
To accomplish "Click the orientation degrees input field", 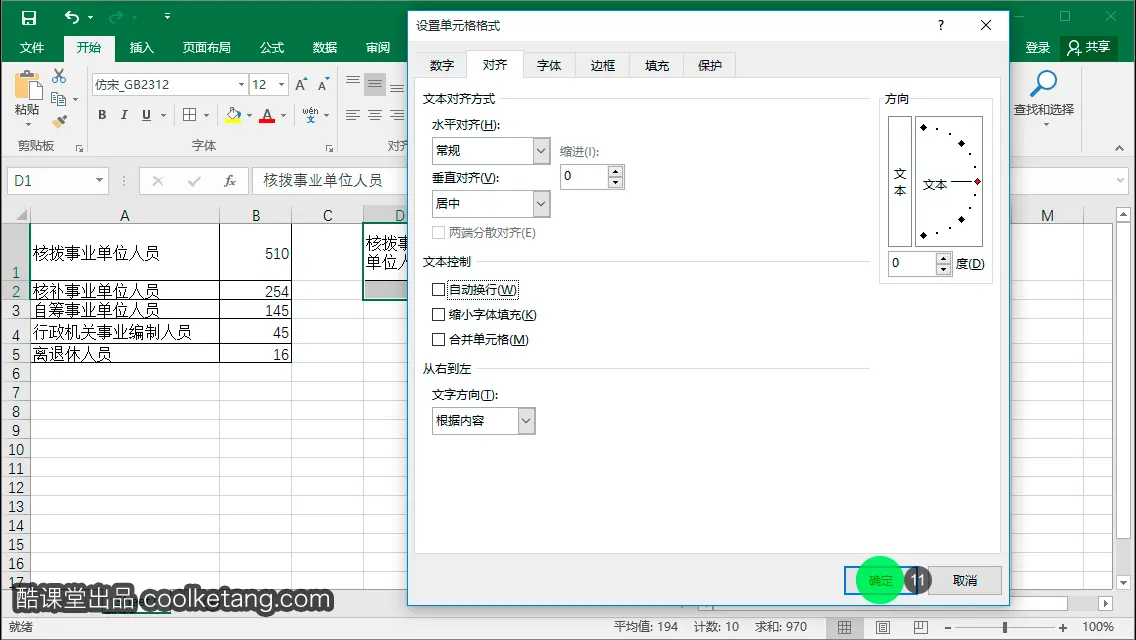I will coord(912,263).
